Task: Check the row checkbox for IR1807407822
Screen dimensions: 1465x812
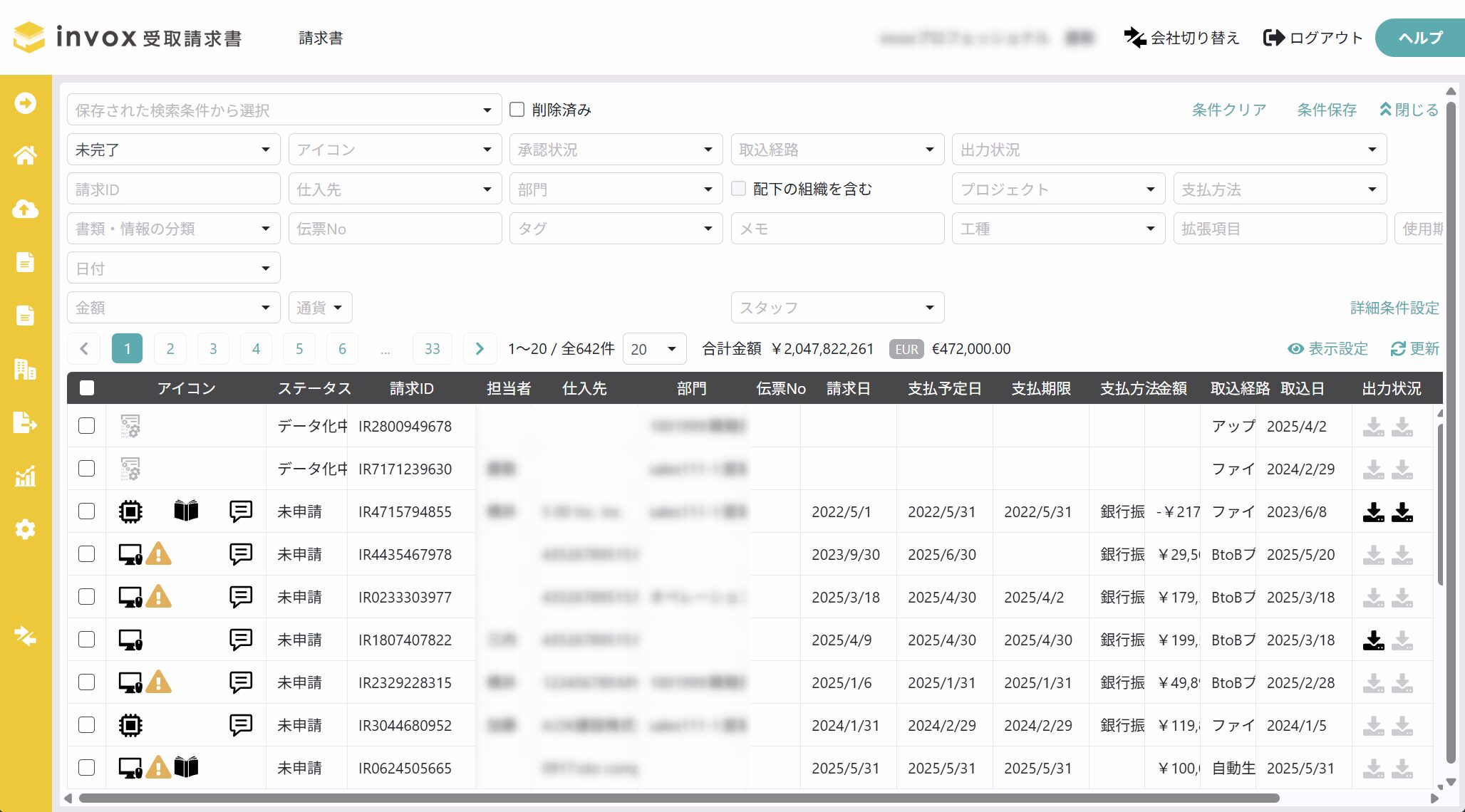Action: click(x=86, y=639)
